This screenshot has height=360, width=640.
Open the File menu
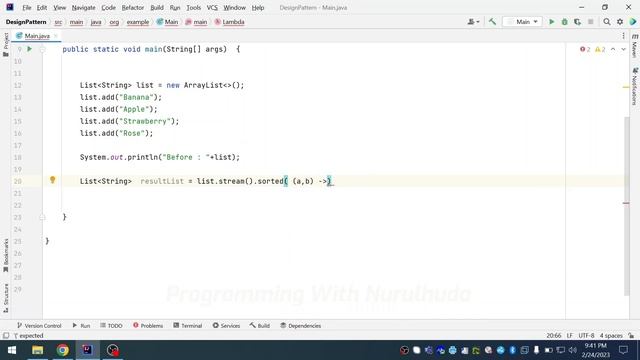(27, 8)
